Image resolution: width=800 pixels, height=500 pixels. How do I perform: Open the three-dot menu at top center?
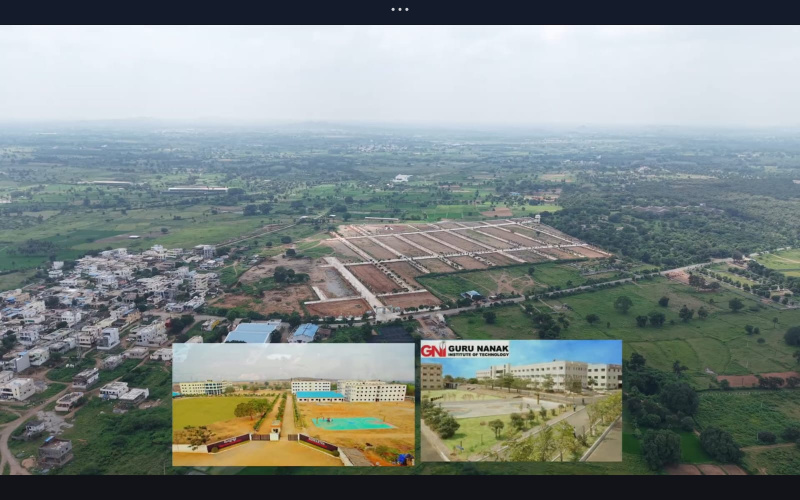point(400,9)
